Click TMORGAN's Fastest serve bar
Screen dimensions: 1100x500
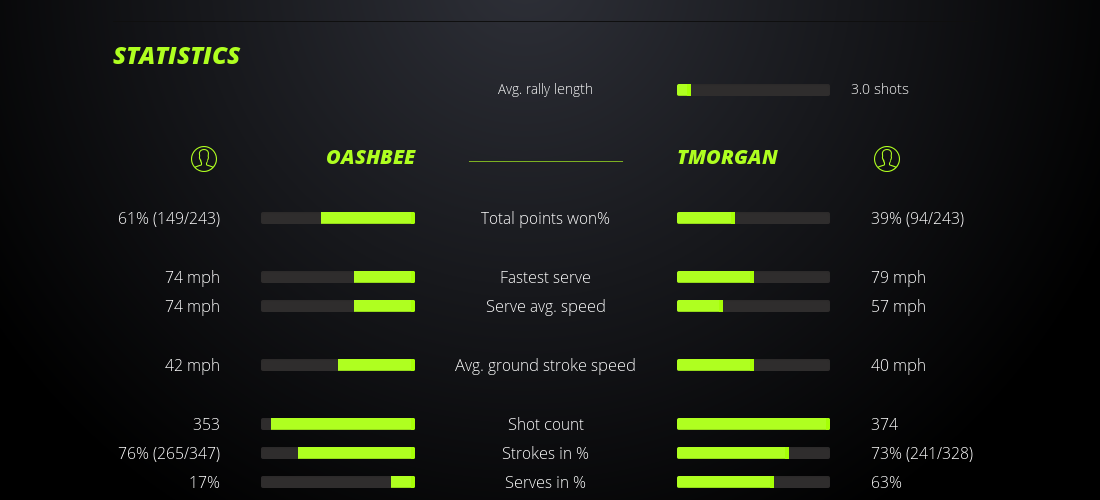click(753, 277)
